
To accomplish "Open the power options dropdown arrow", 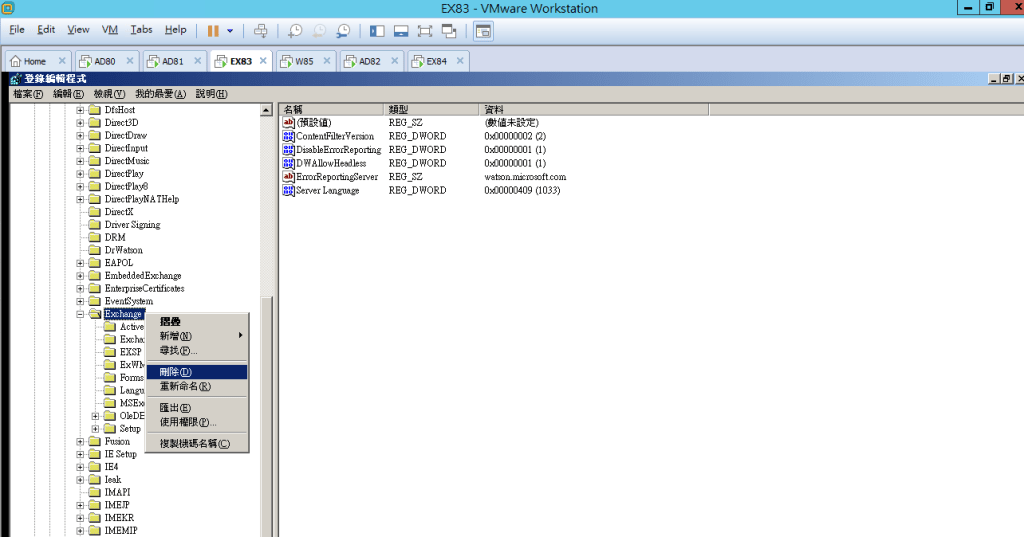I will pos(230,31).
